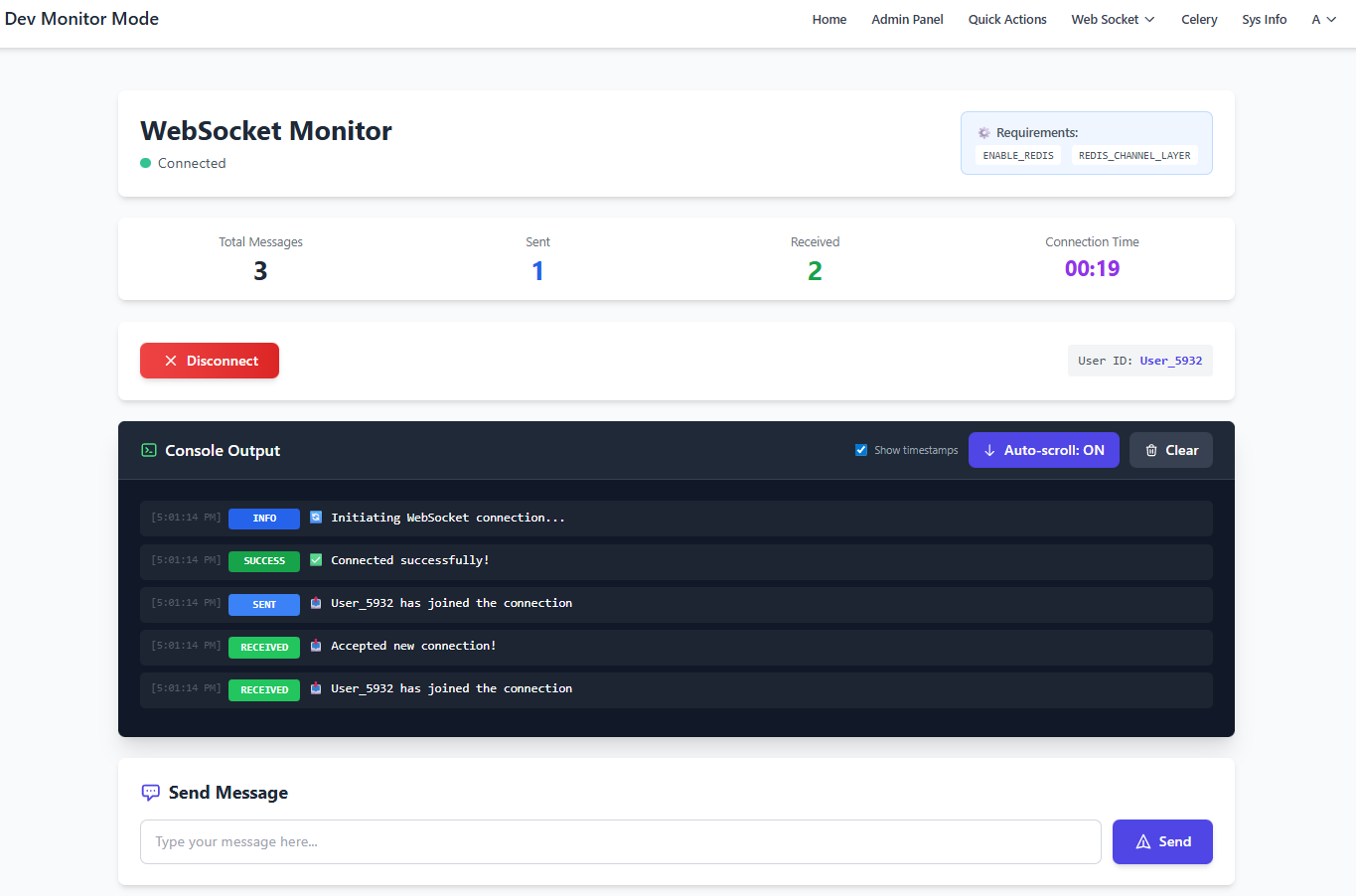The width and height of the screenshot is (1356, 896).
Task: Click the Sys Info link
Action: click(x=1264, y=19)
